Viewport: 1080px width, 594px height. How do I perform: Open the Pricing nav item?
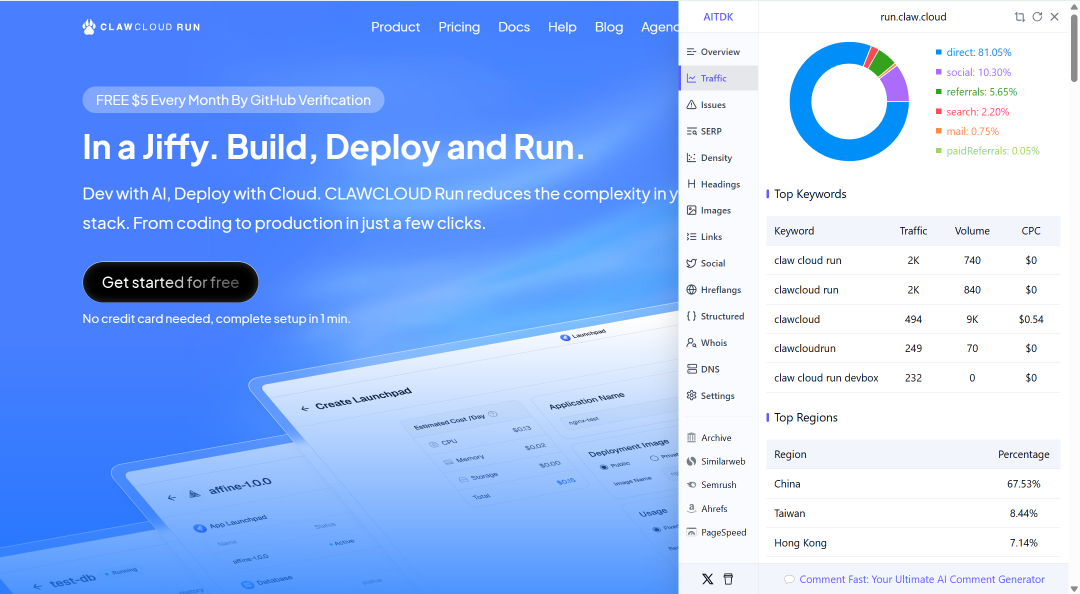click(x=459, y=27)
